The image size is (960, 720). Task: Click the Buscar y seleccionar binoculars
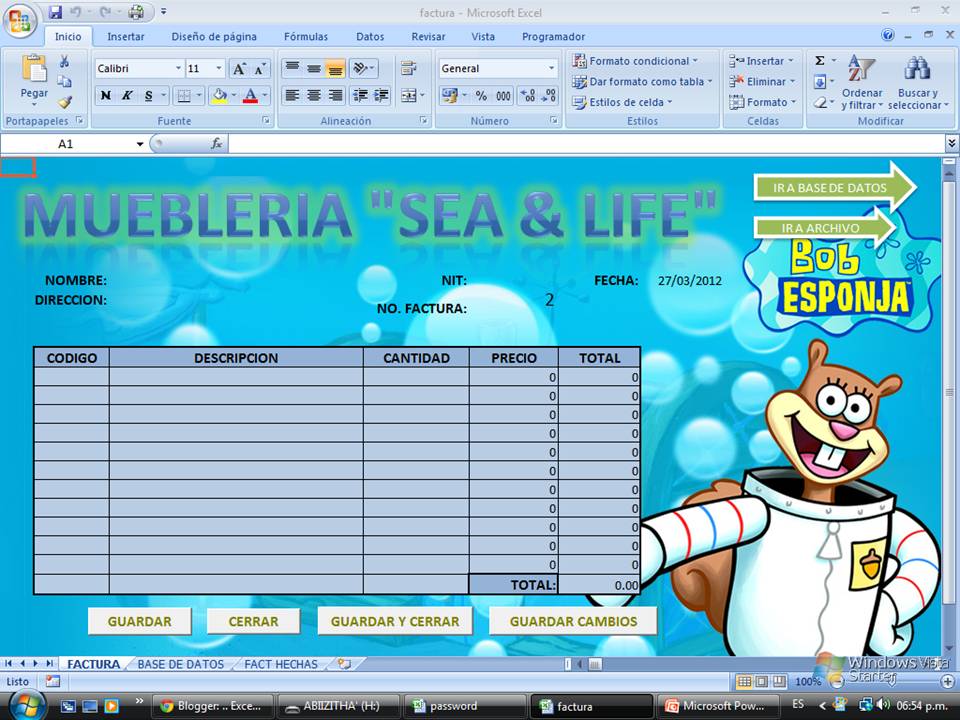(x=917, y=69)
